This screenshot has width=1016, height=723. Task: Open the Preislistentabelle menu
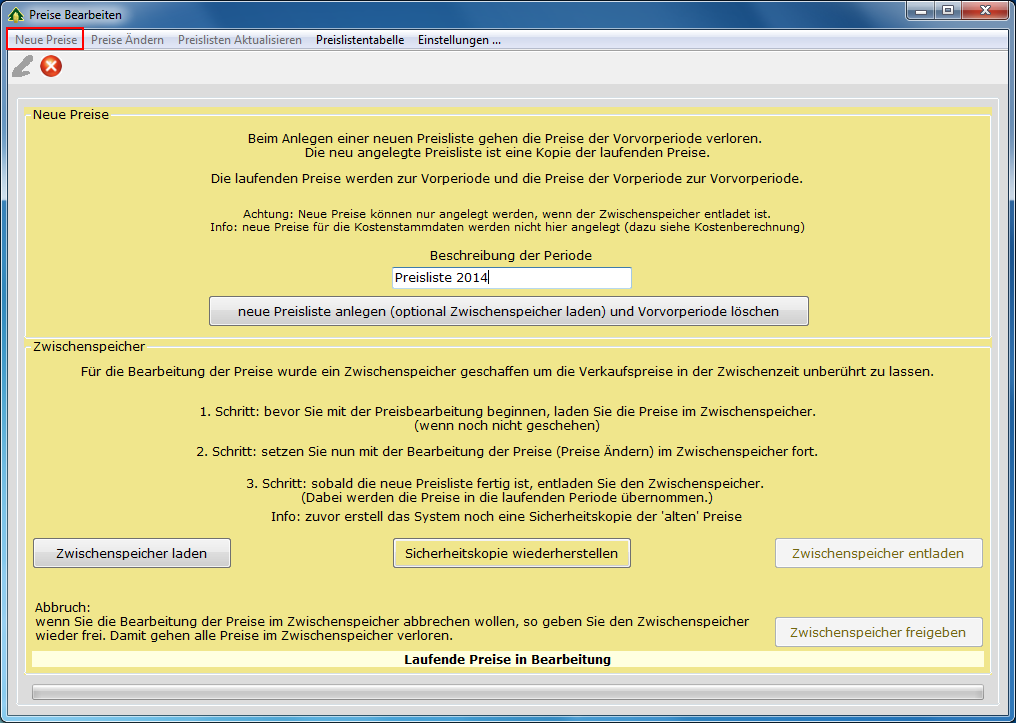pyautogui.click(x=360, y=40)
